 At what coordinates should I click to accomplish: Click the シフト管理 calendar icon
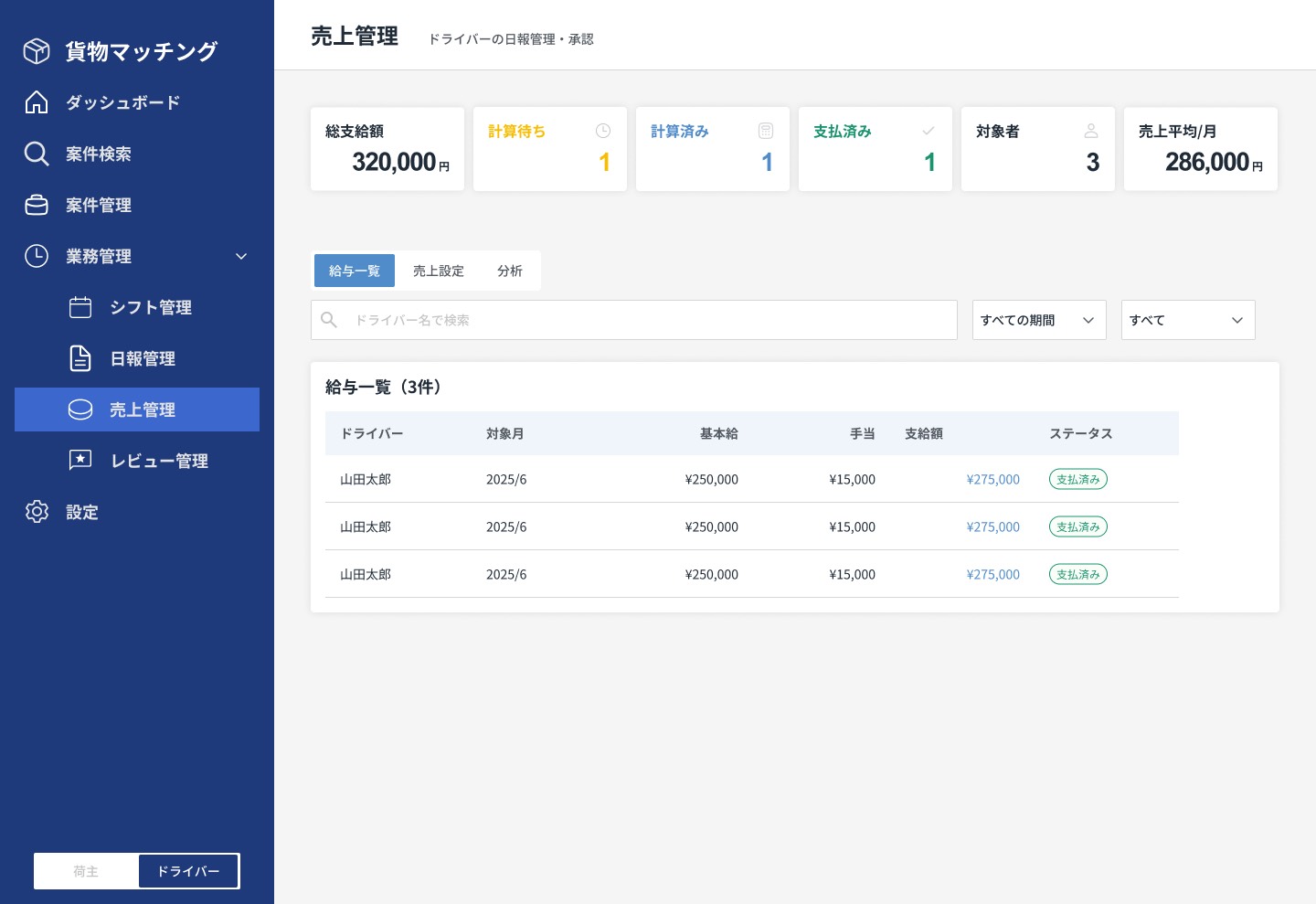80,307
